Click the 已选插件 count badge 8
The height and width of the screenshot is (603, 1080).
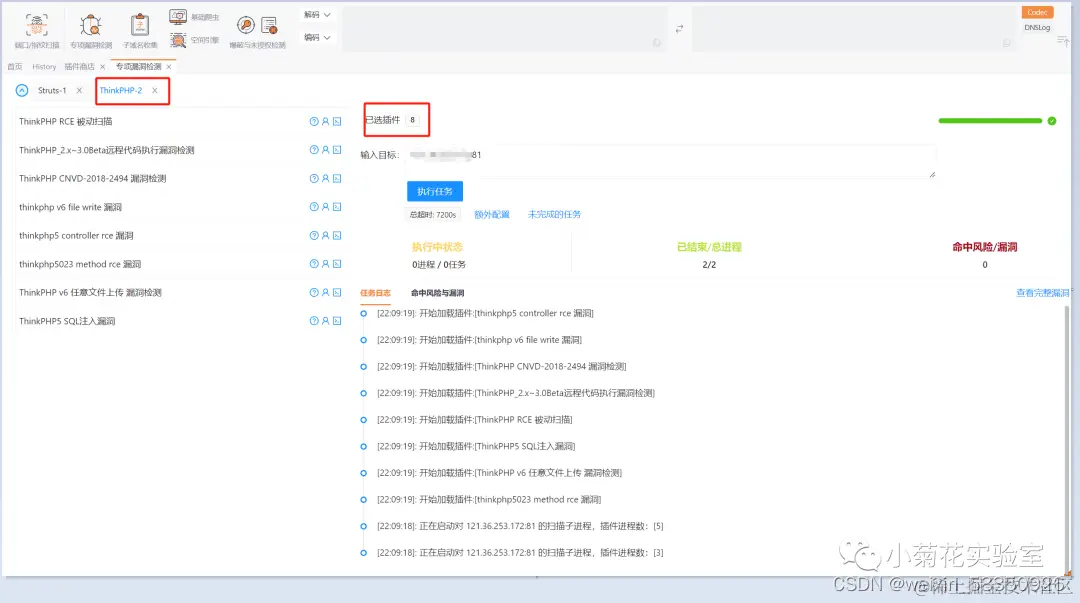(413, 120)
